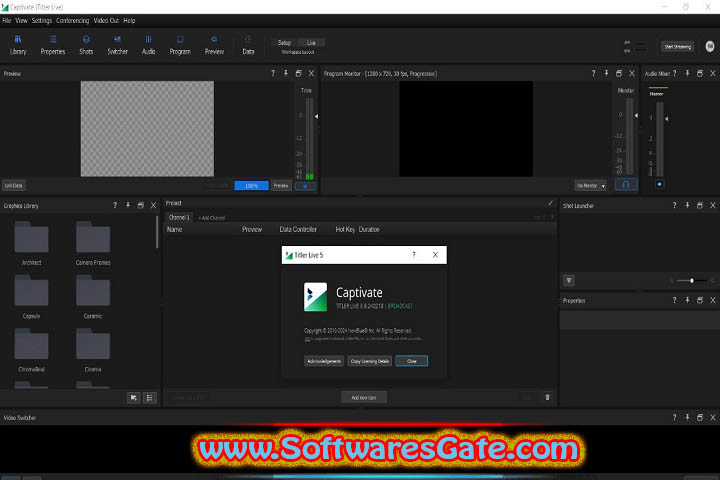Open help for the Program Monitor panel
This screenshot has width=720, height=480.
point(593,73)
